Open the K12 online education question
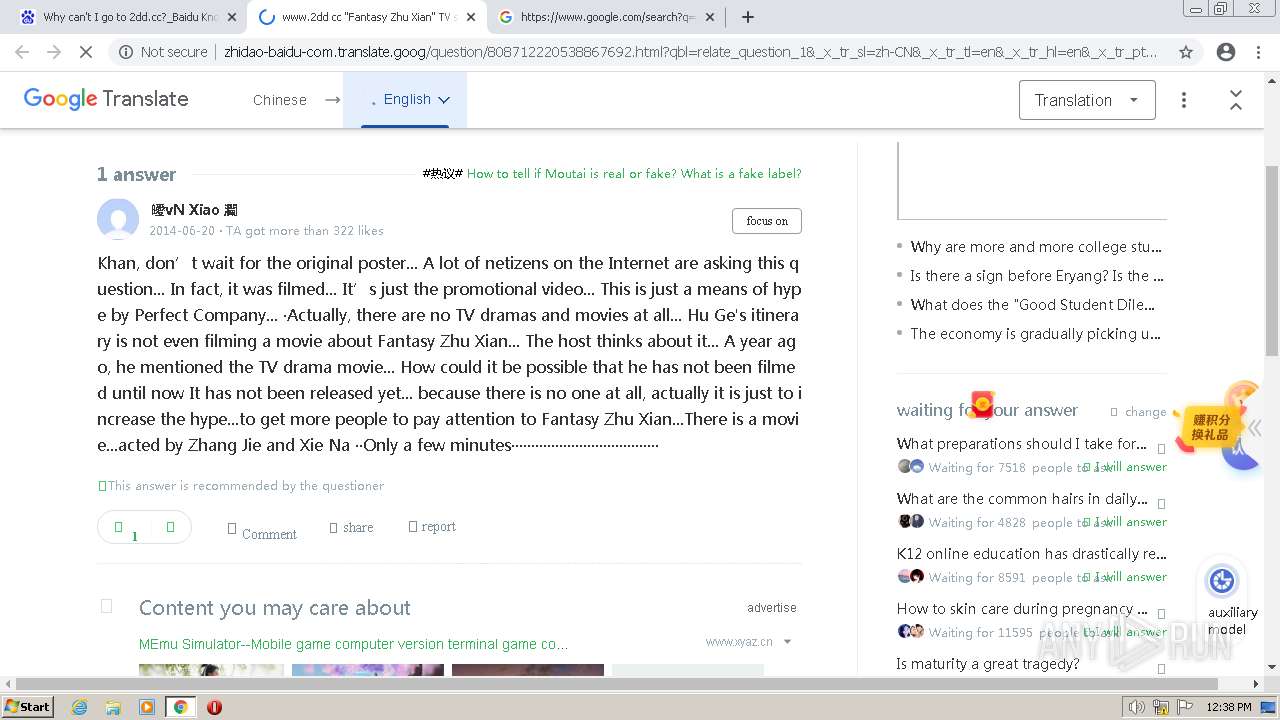 (x=1031, y=554)
